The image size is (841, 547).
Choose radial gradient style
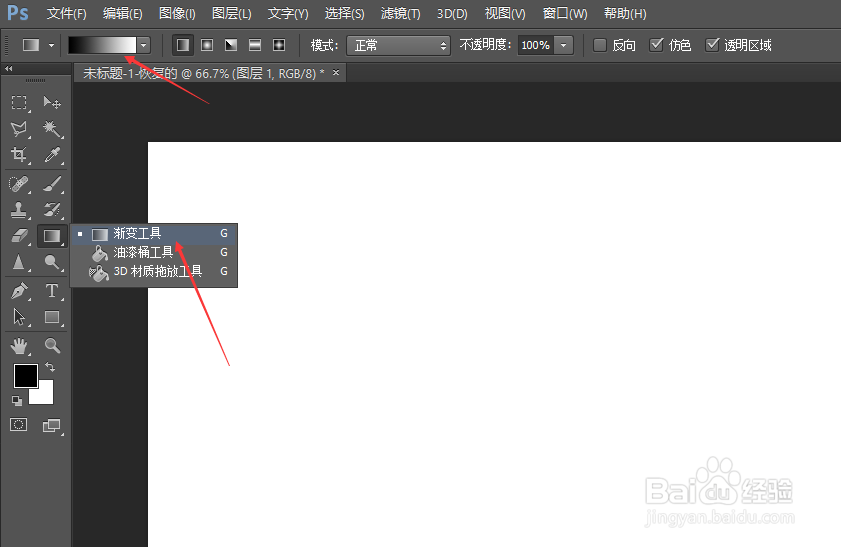pyautogui.click(x=207, y=45)
